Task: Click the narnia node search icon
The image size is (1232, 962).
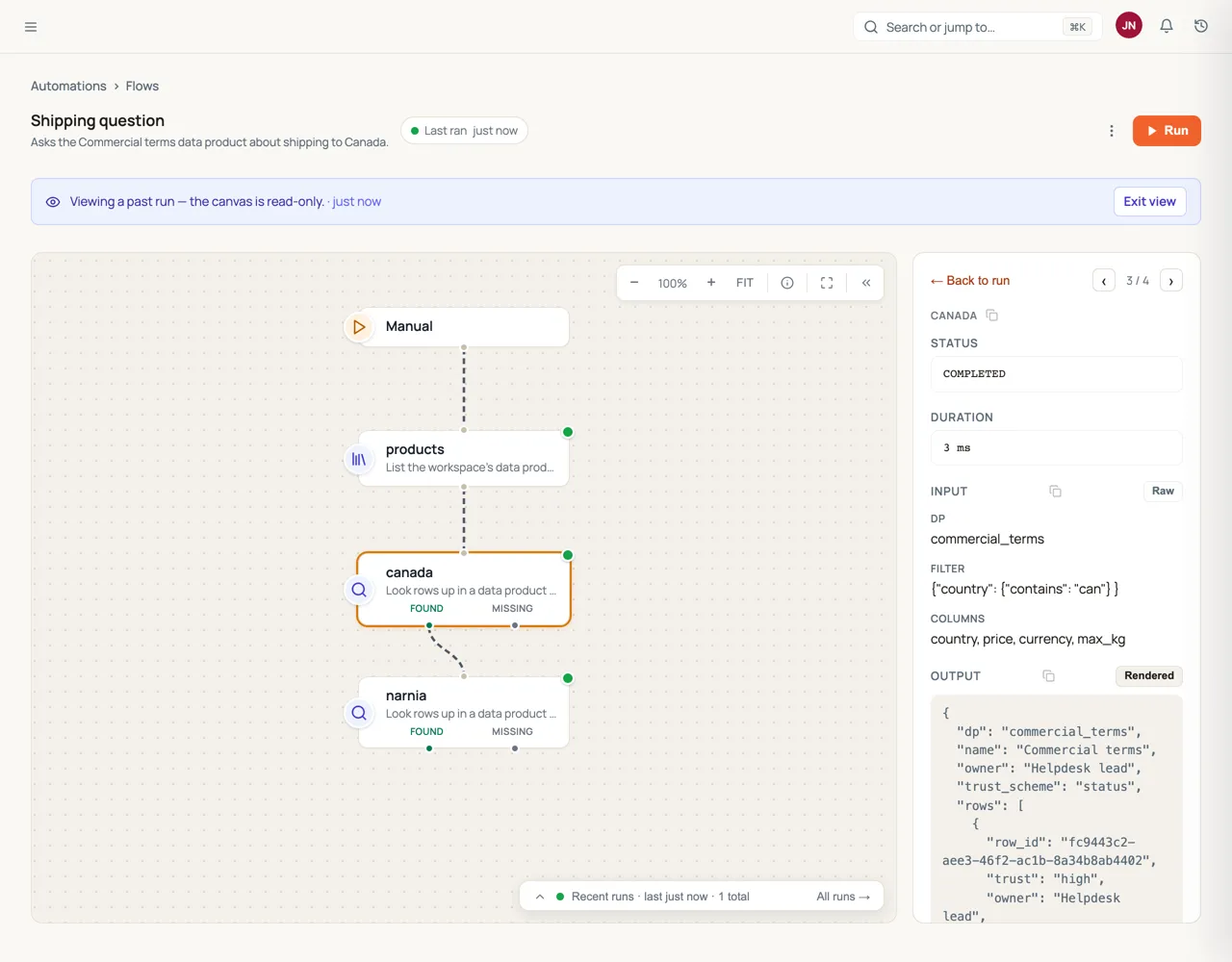Action: point(359,713)
